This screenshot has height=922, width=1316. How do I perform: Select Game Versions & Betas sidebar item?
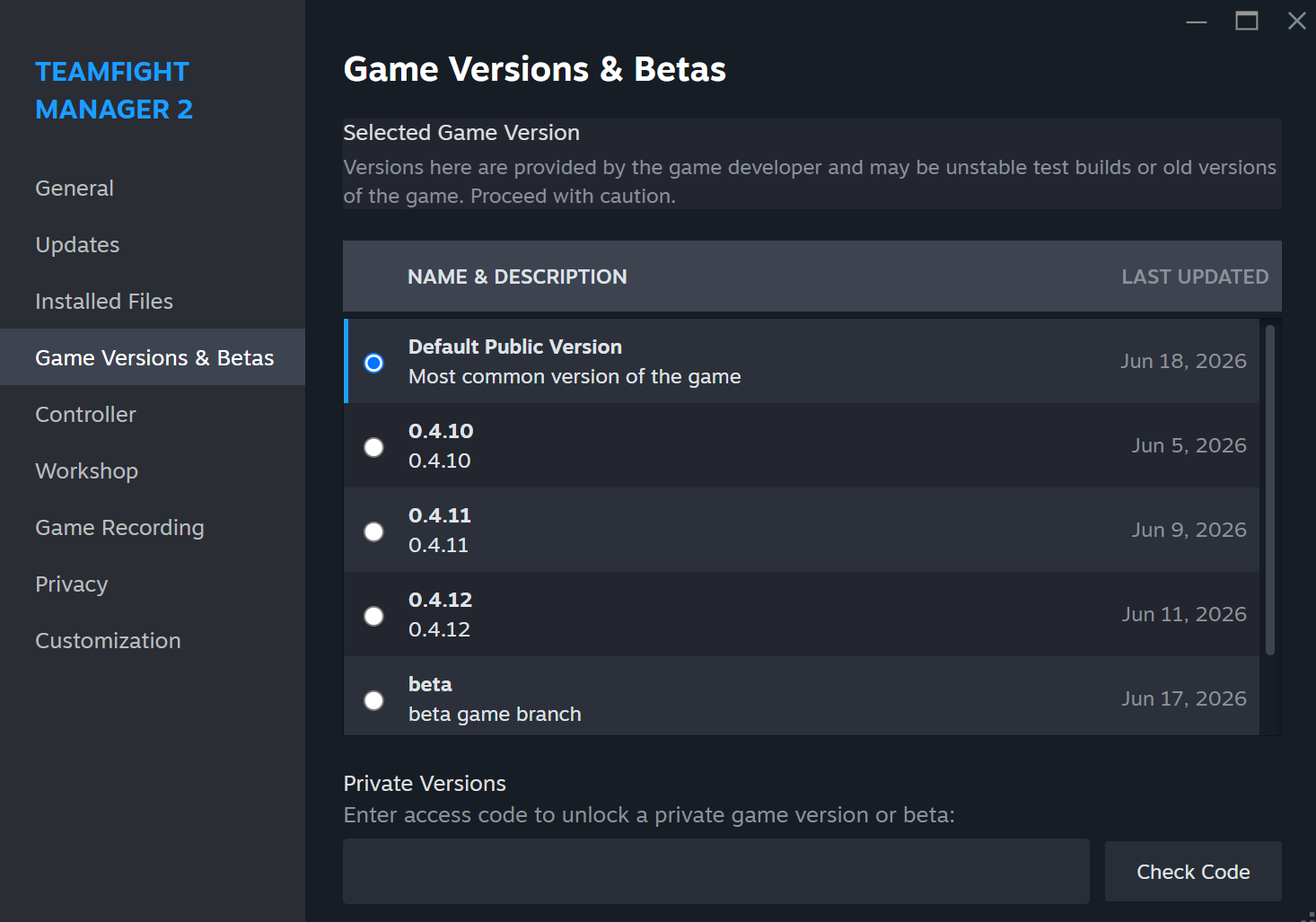[x=153, y=357]
